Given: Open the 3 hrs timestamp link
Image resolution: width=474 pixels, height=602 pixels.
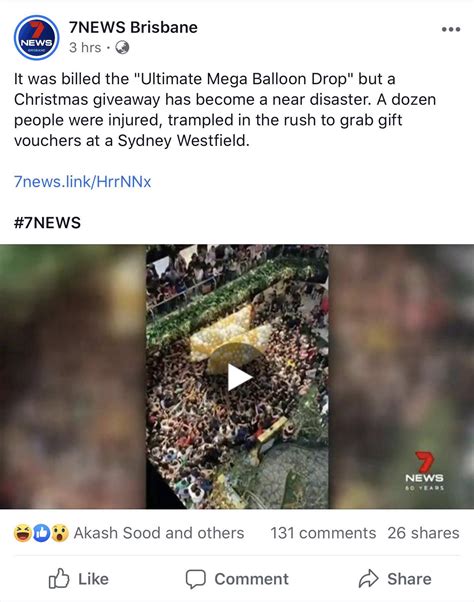Looking at the screenshot, I should 85,48.
